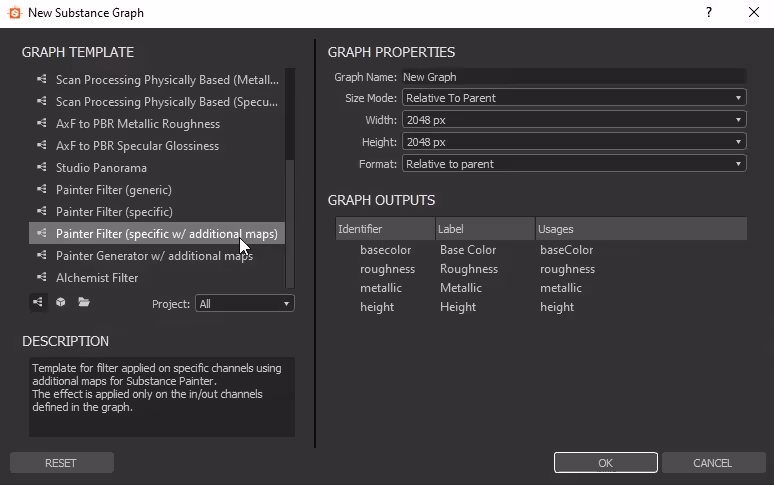Edit the Graph Name field

click(x=574, y=77)
